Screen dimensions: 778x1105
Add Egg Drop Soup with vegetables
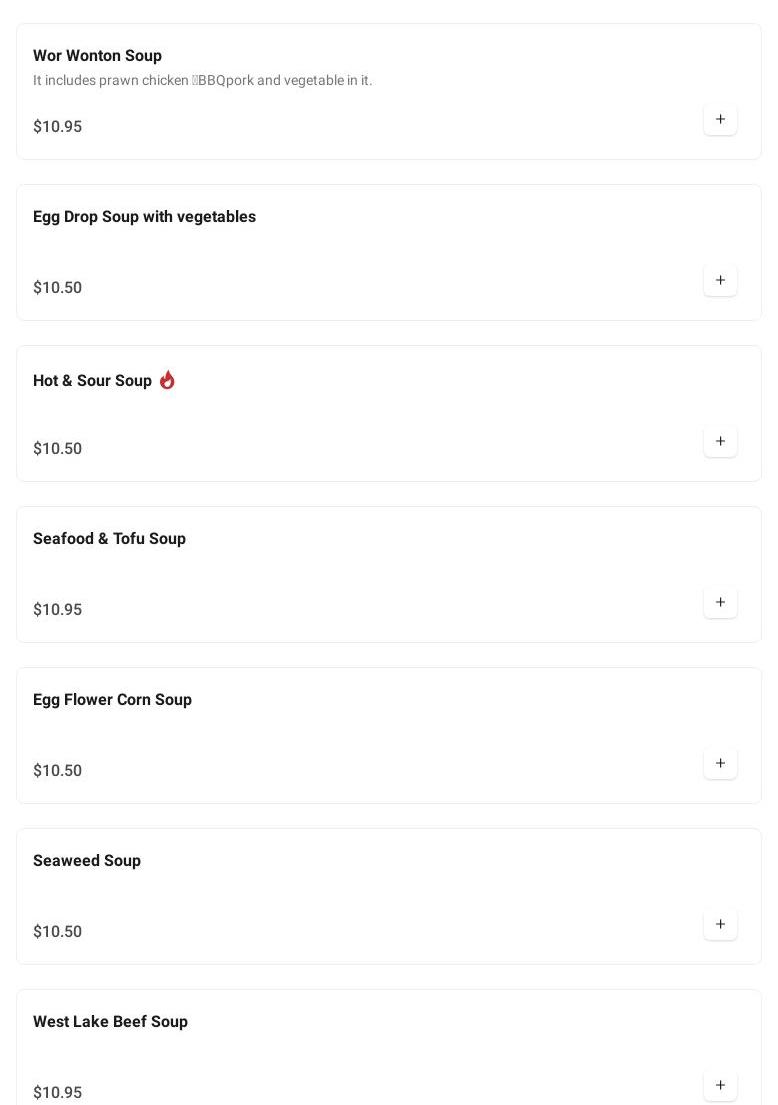coord(720,281)
